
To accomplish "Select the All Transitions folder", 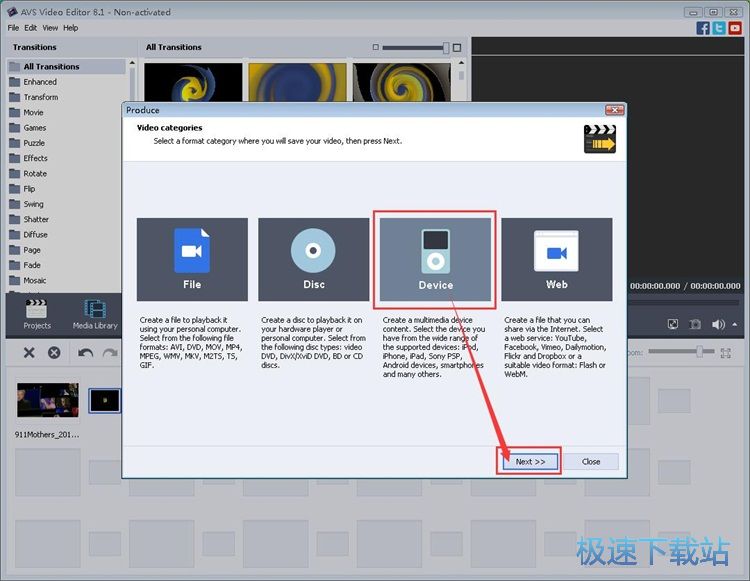I will click(x=66, y=66).
